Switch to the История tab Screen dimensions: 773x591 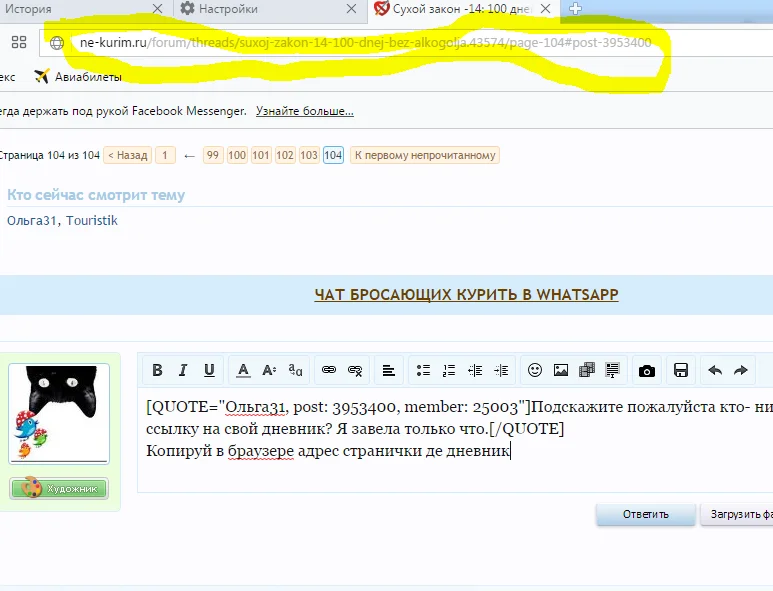tap(74, 9)
